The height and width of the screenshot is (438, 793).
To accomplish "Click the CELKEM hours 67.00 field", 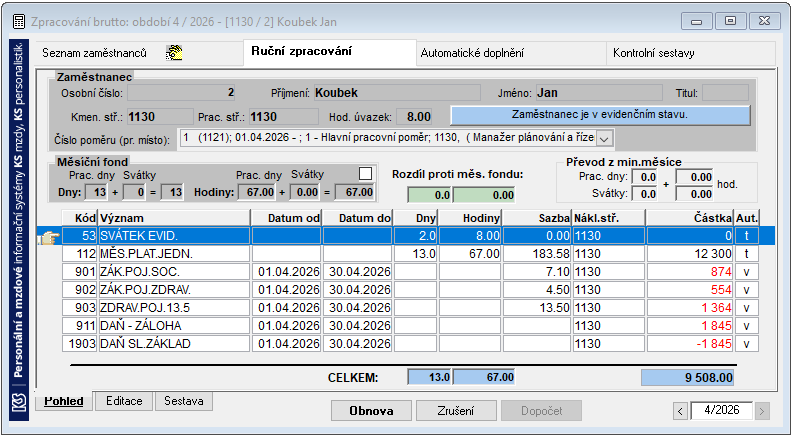I will [x=484, y=377].
